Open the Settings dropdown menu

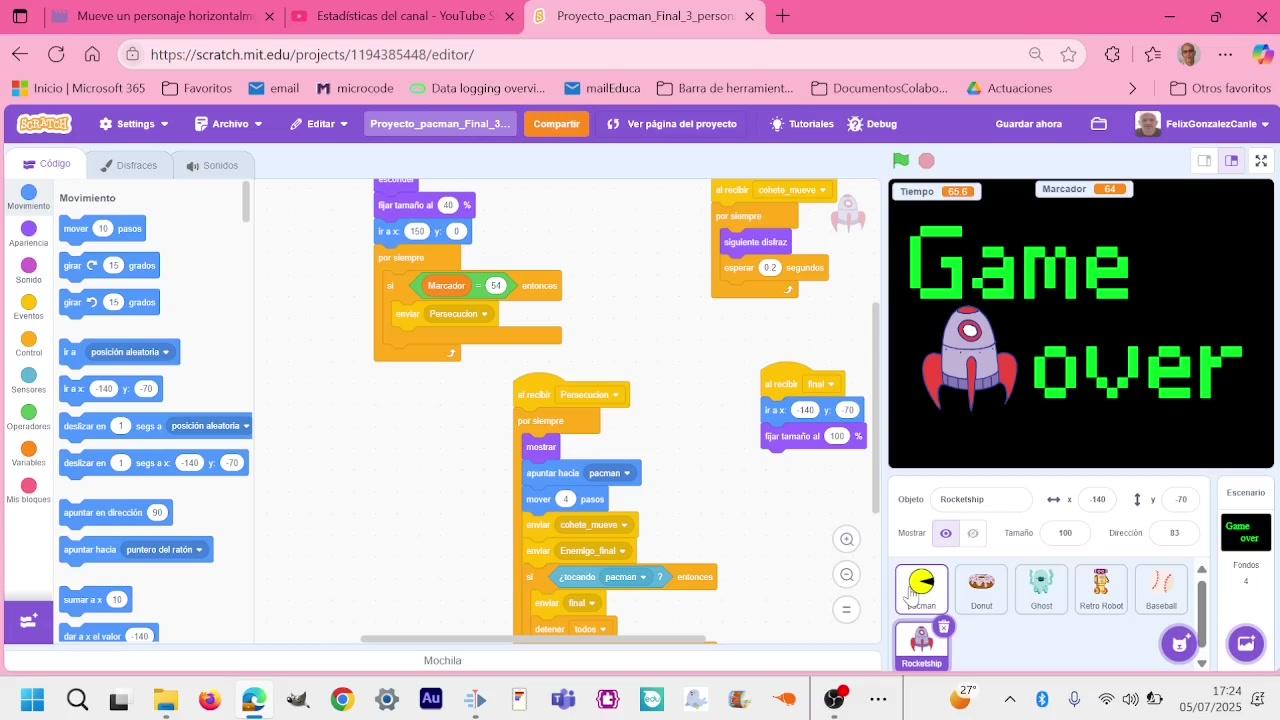tap(134, 124)
